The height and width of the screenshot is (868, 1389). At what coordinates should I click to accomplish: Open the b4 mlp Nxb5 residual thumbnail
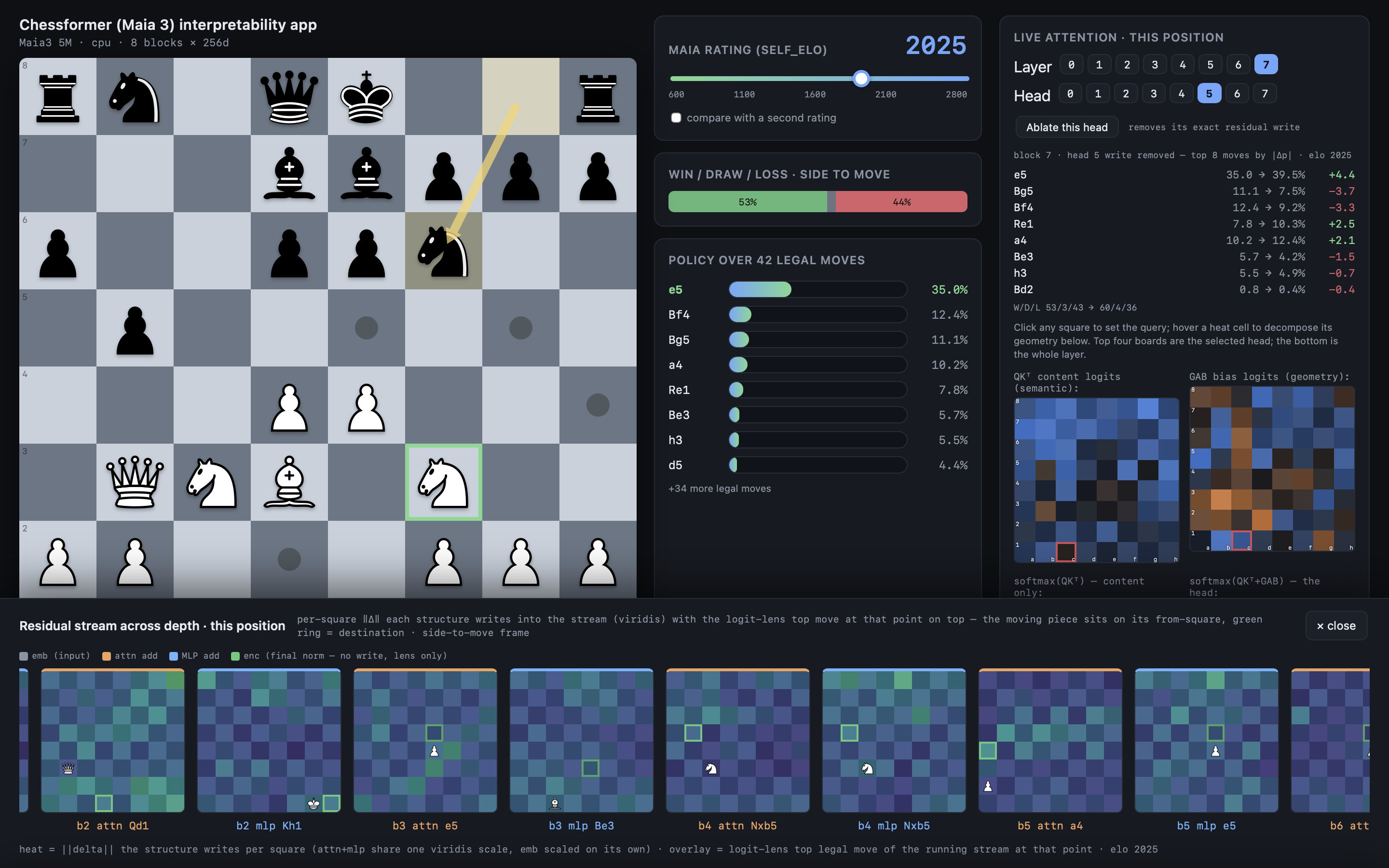(894, 741)
